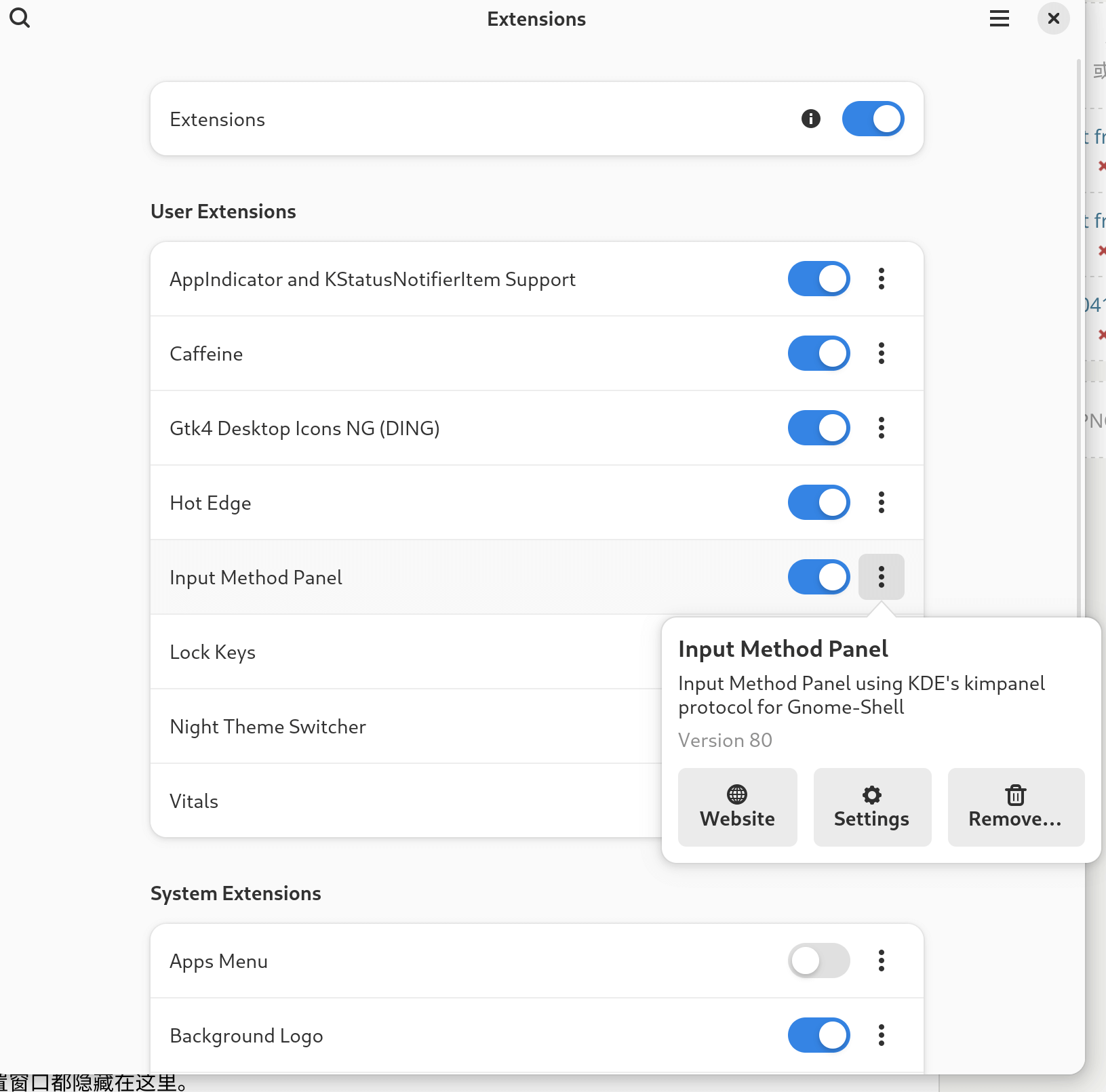Image resolution: width=1106 pixels, height=1092 pixels.
Task: Open AppIndicator extension's three-dot menu
Action: tap(881, 279)
